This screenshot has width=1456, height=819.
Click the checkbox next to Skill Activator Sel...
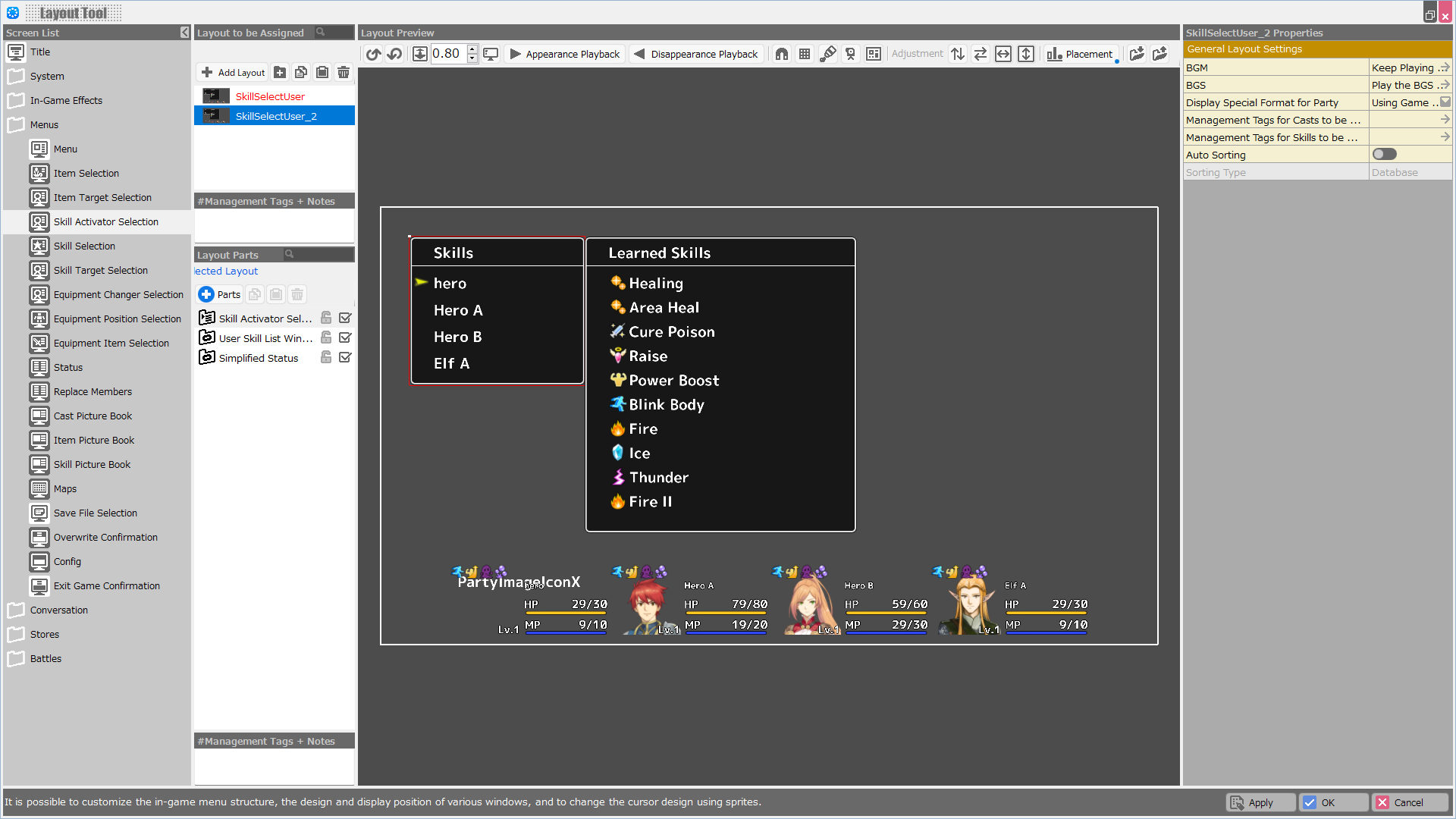coord(346,318)
